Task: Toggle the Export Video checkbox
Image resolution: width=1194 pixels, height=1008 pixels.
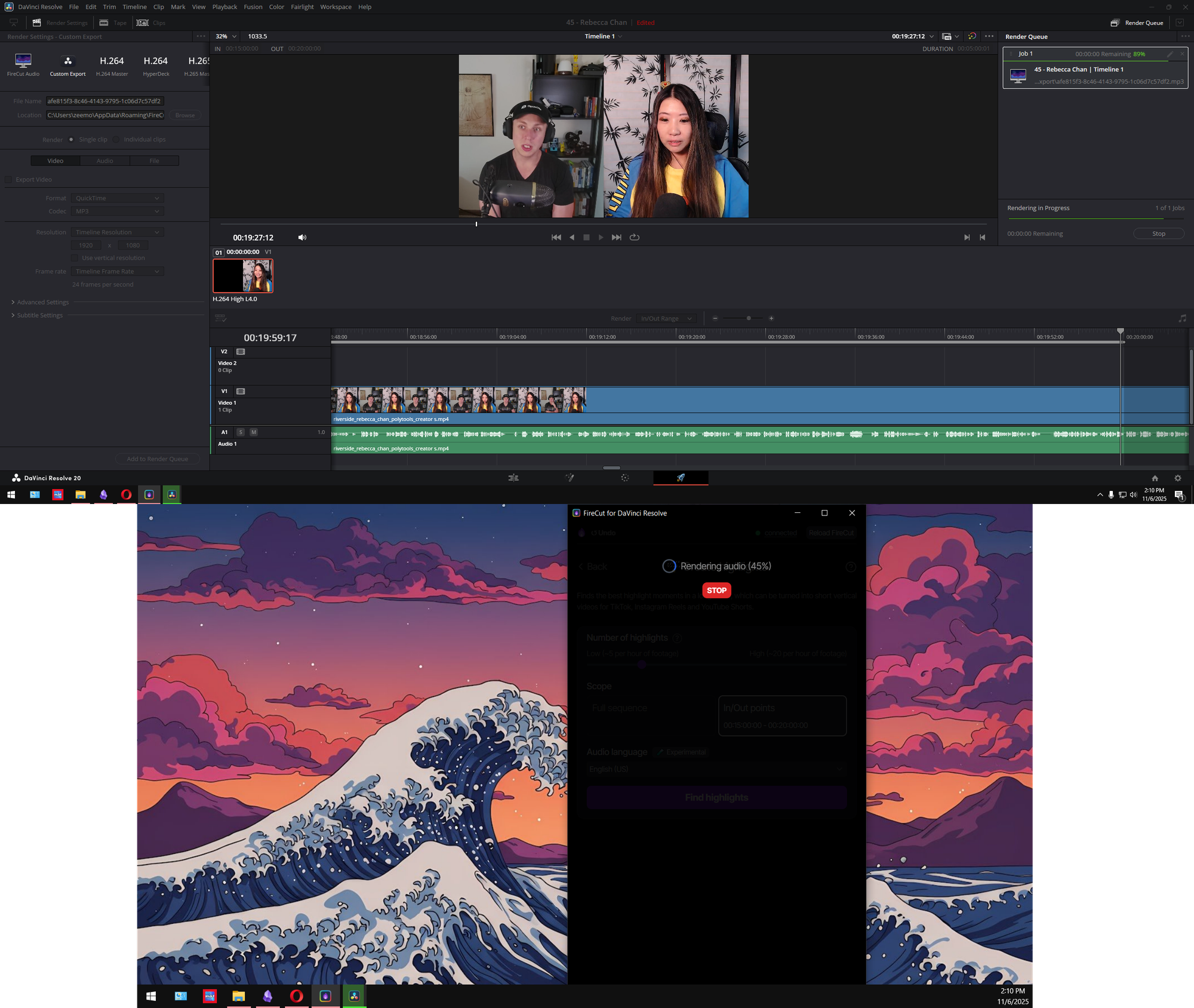Action: coord(8,179)
